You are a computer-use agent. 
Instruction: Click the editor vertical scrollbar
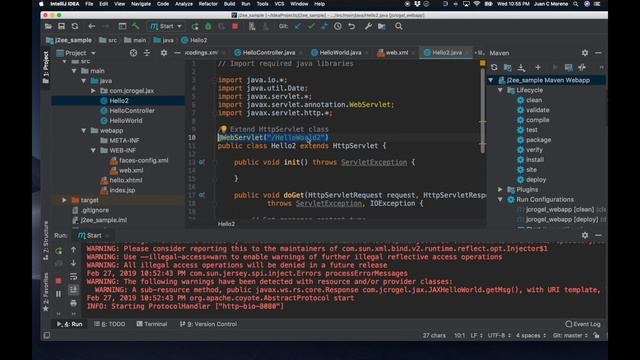pos(483,110)
